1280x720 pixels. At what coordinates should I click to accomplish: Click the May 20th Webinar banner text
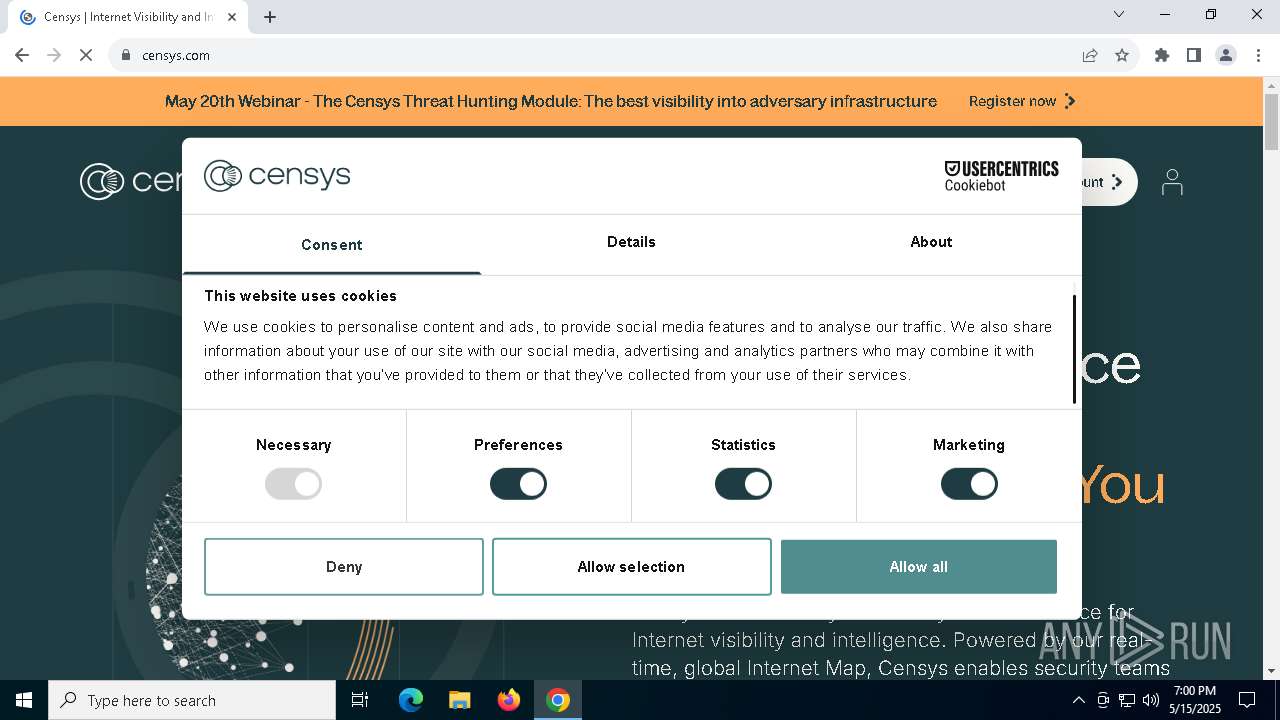(x=551, y=101)
